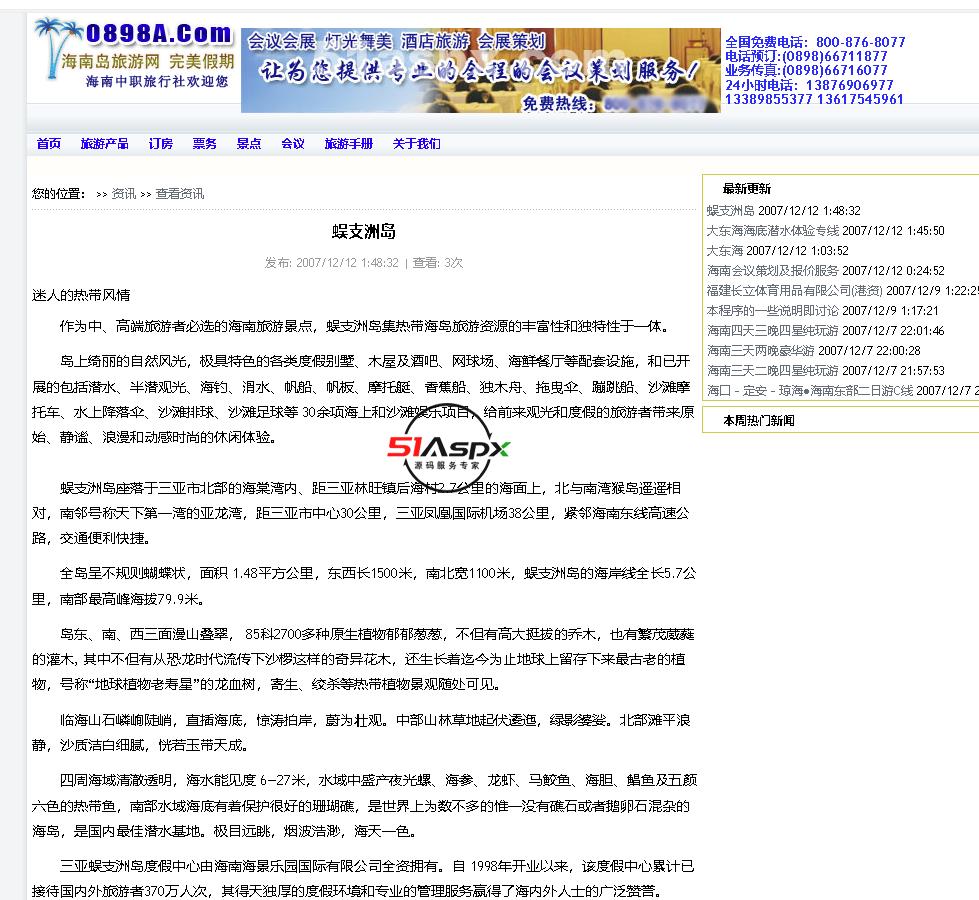
Task: Click the 24小时电话: 13876906977 text
Action: tap(809, 85)
